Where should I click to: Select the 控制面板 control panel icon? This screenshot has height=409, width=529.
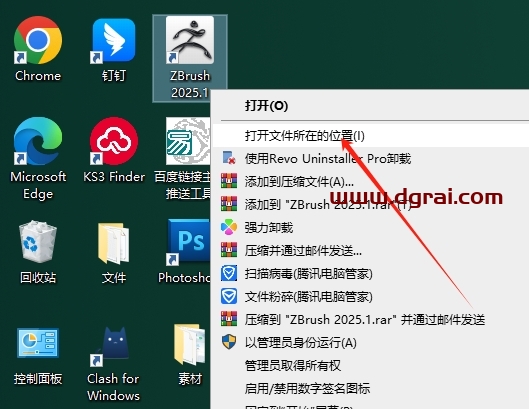click(x=38, y=356)
